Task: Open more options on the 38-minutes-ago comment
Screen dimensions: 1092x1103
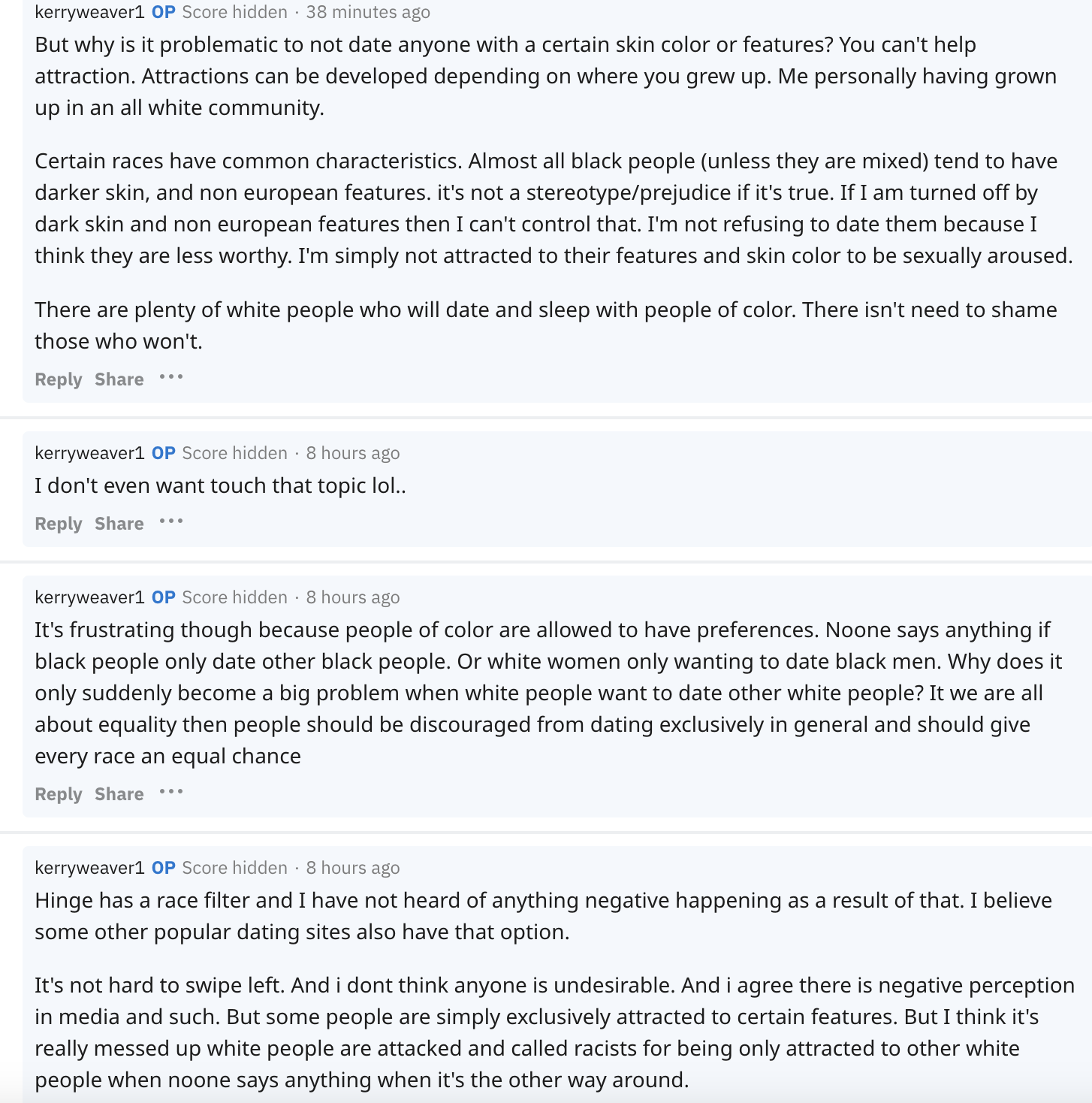Action: 171,377
